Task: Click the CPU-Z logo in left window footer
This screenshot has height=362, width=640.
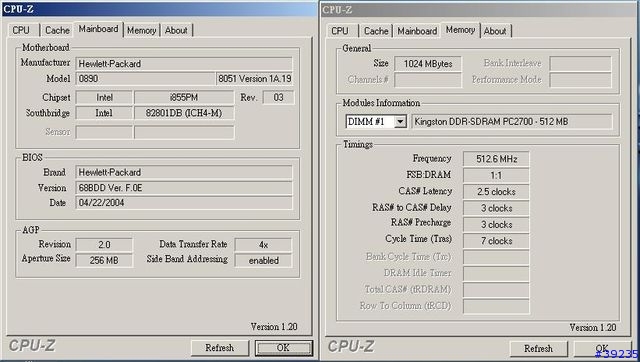Action: click(32, 346)
